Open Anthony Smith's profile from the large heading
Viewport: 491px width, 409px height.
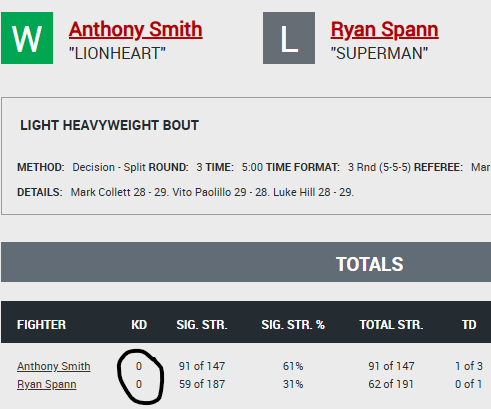click(136, 29)
